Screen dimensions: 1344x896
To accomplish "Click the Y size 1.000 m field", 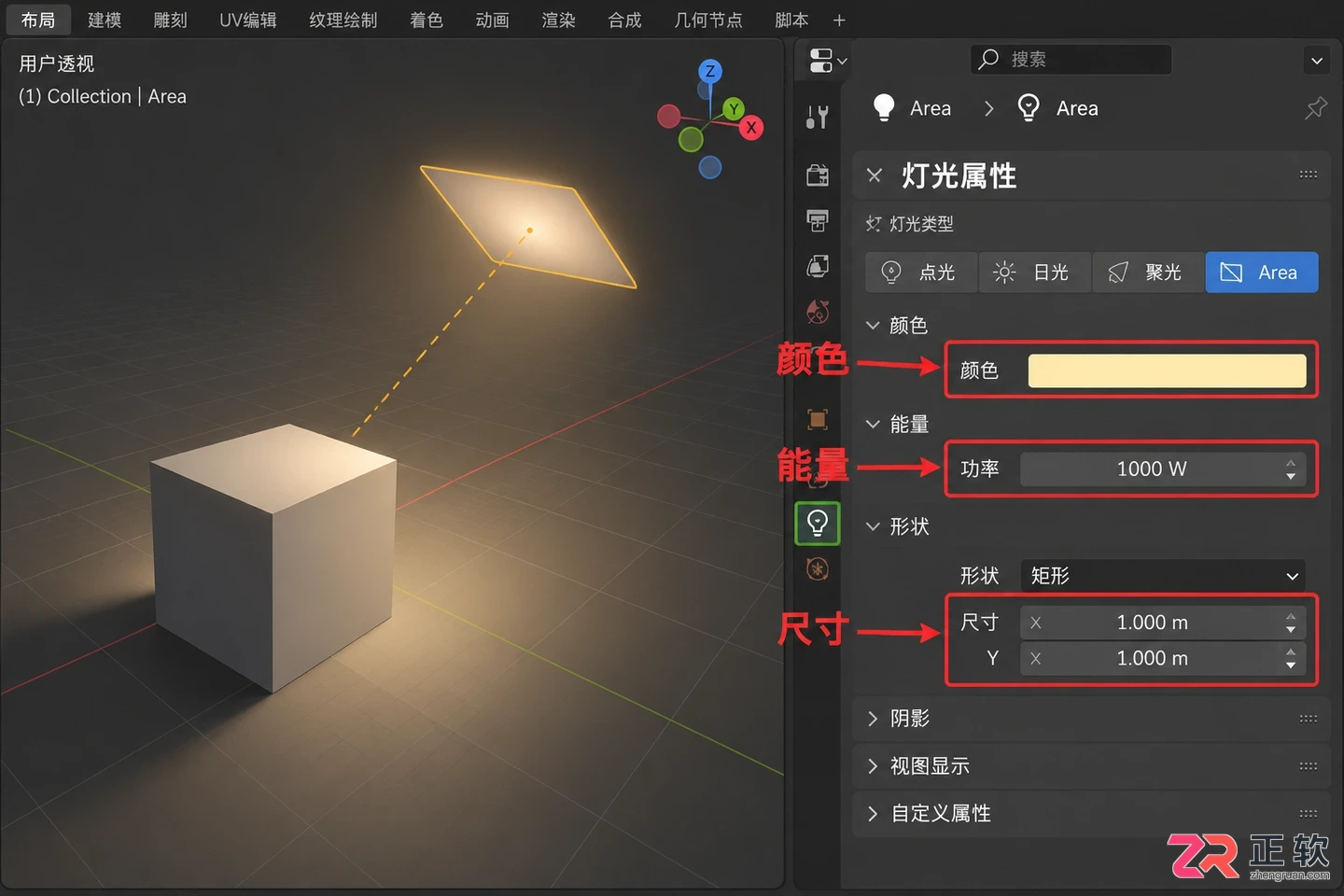I will (x=1162, y=659).
